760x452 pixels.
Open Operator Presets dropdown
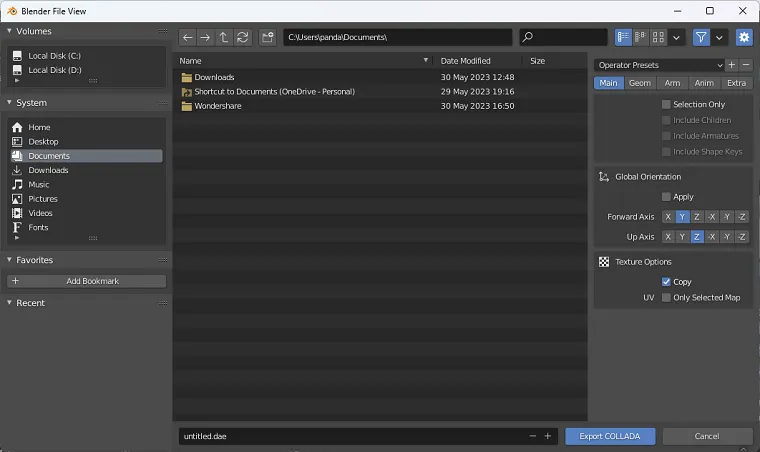[659, 65]
